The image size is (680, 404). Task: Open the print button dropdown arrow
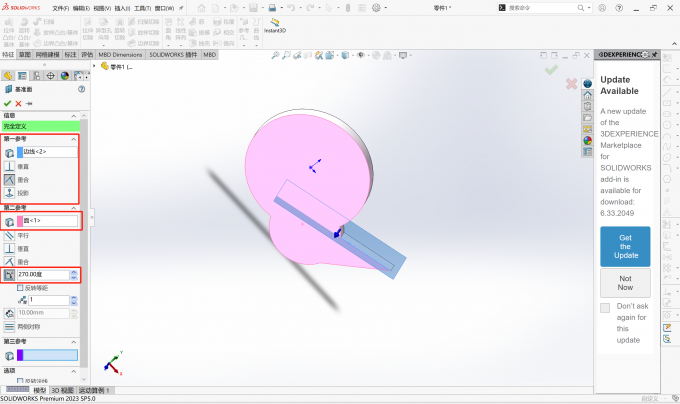[x=281, y=8]
